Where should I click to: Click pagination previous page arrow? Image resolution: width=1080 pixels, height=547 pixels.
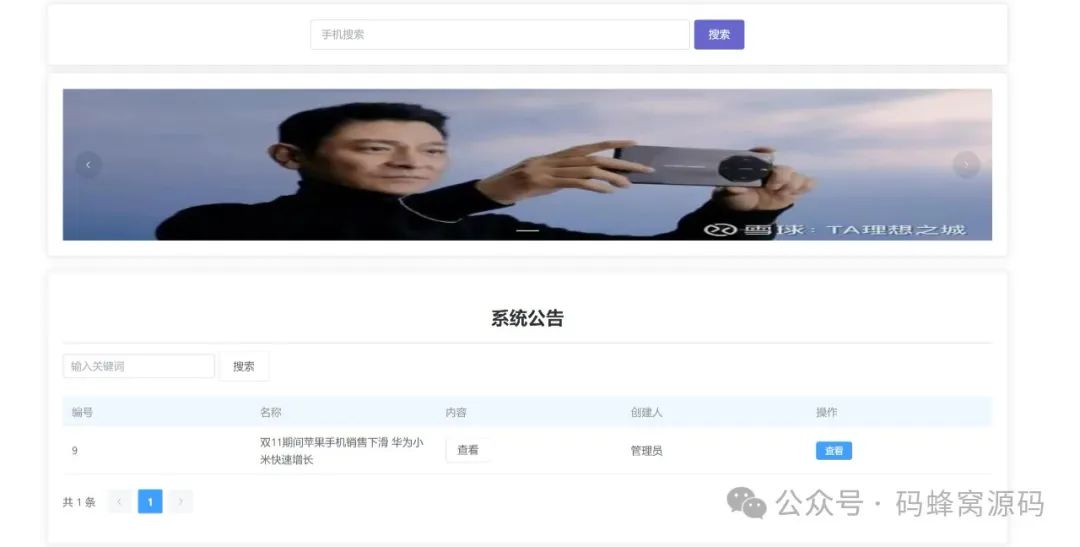point(119,502)
